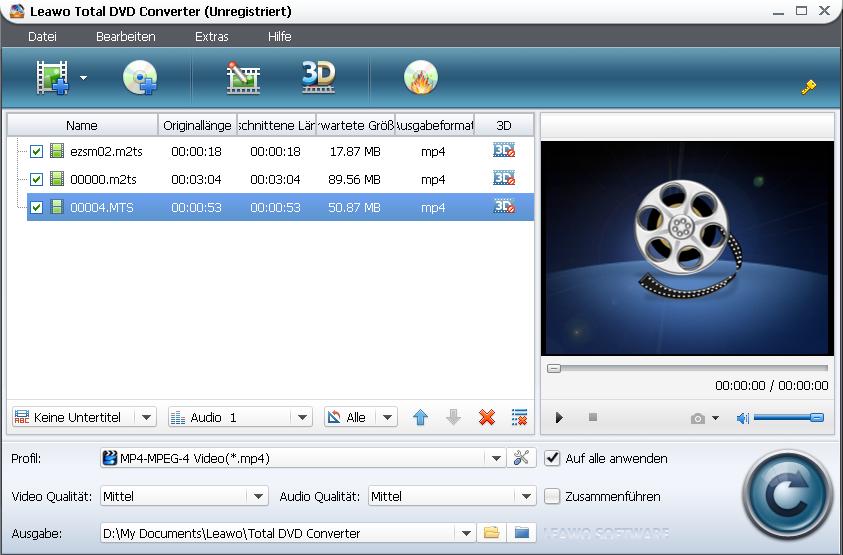The width and height of the screenshot is (843, 555).
Task: Enable the 'Zusammenführen' checkbox
Action: coord(552,496)
